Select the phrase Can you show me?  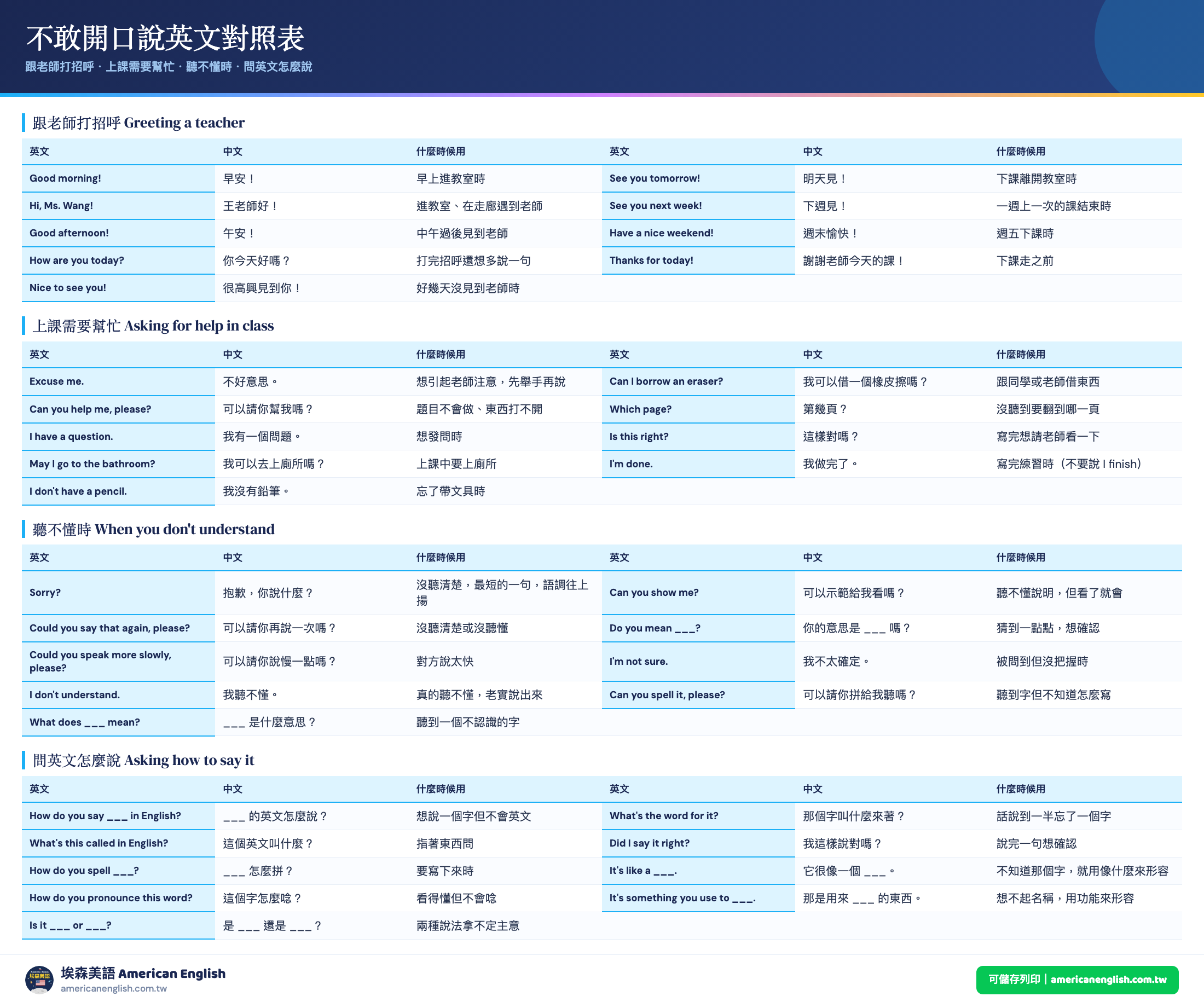point(653,593)
